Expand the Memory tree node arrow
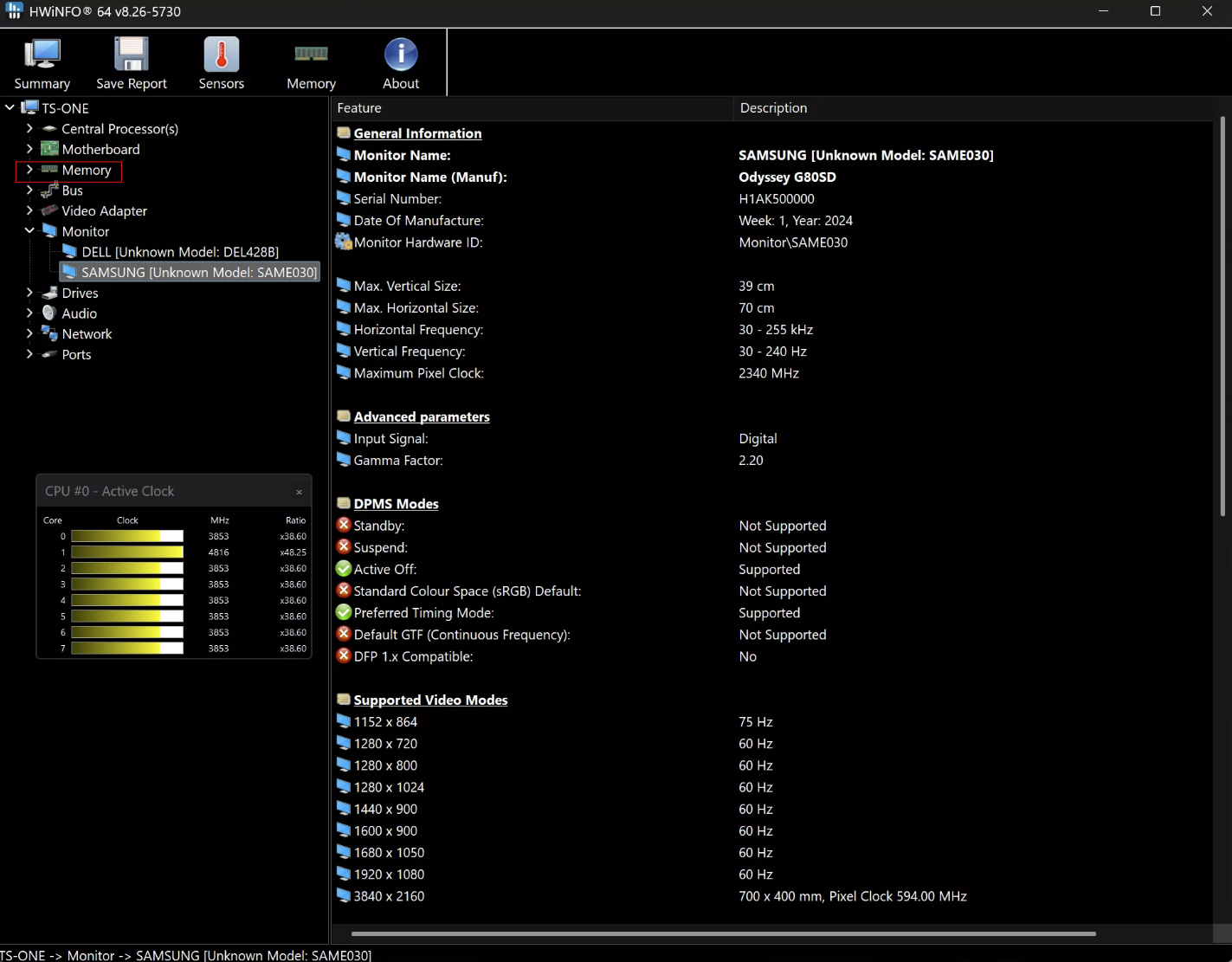The image size is (1232, 962). pos(29,170)
